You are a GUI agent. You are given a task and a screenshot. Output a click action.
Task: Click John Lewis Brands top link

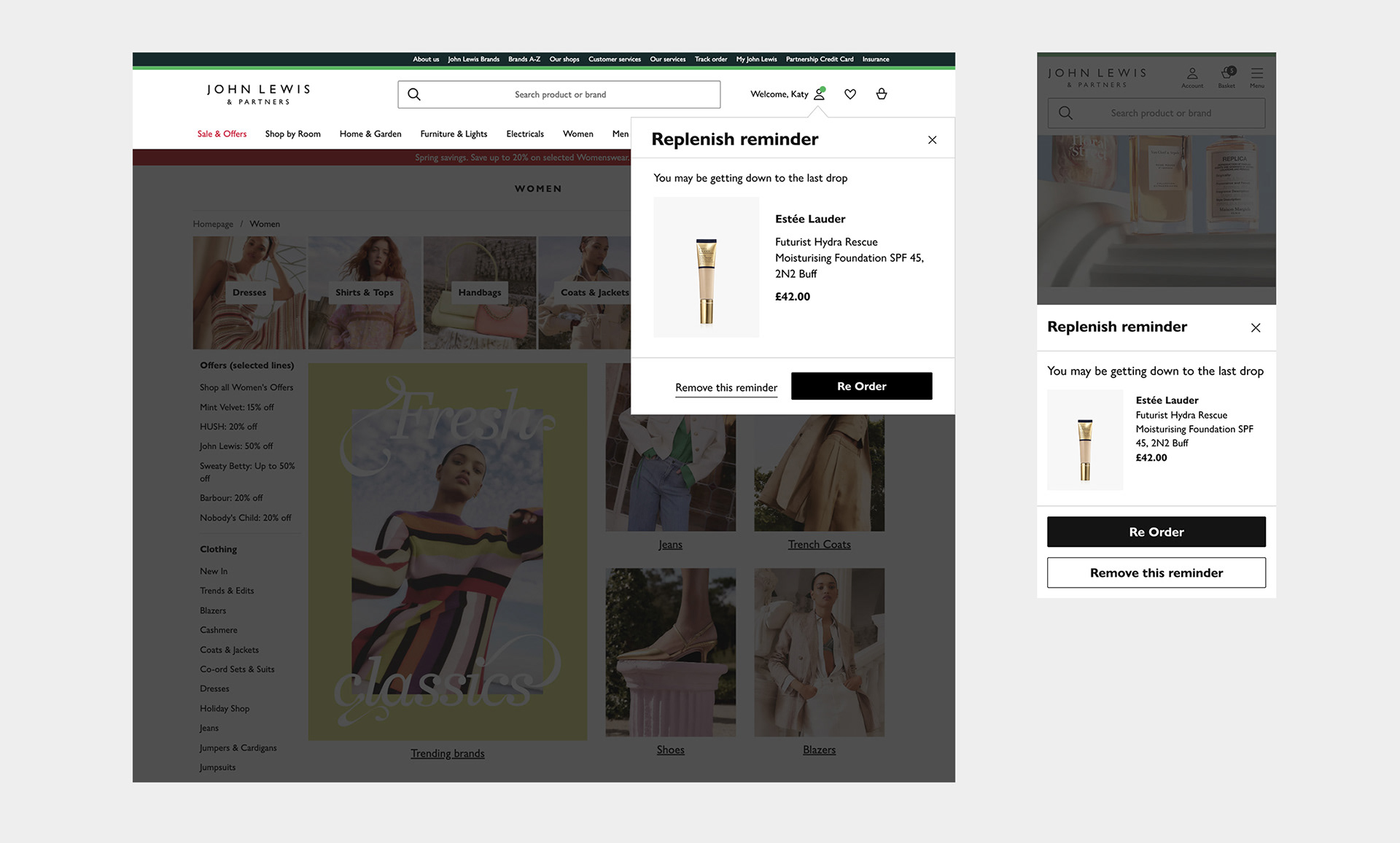[x=474, y=59]
